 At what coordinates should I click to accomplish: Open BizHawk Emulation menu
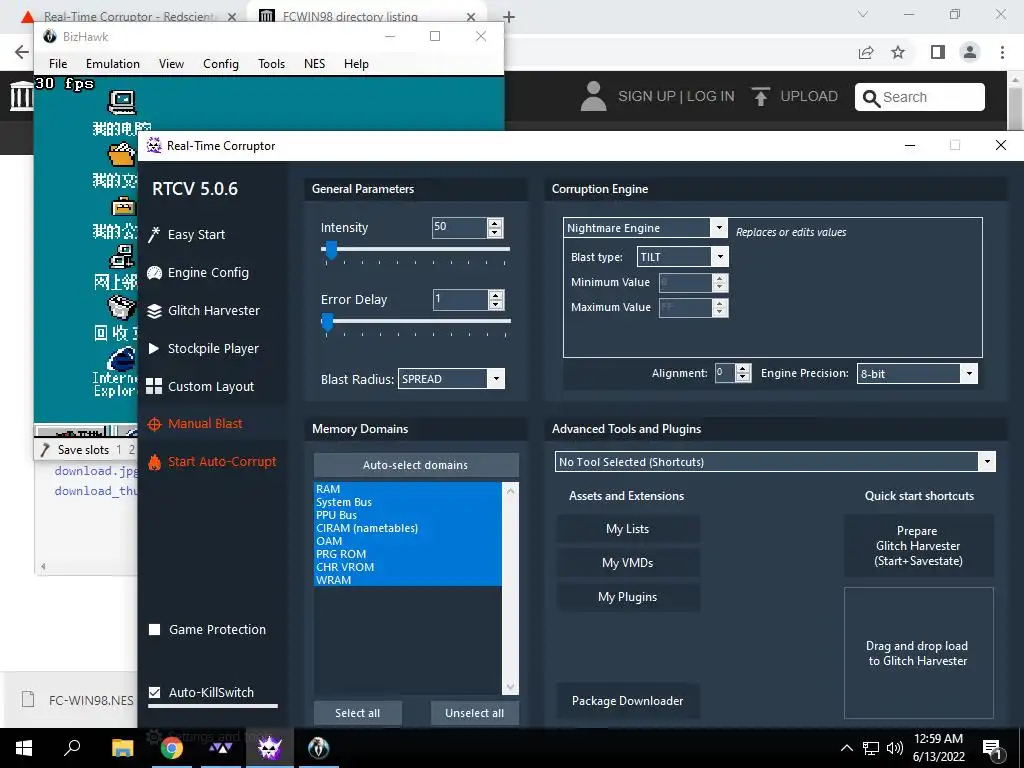113,63
